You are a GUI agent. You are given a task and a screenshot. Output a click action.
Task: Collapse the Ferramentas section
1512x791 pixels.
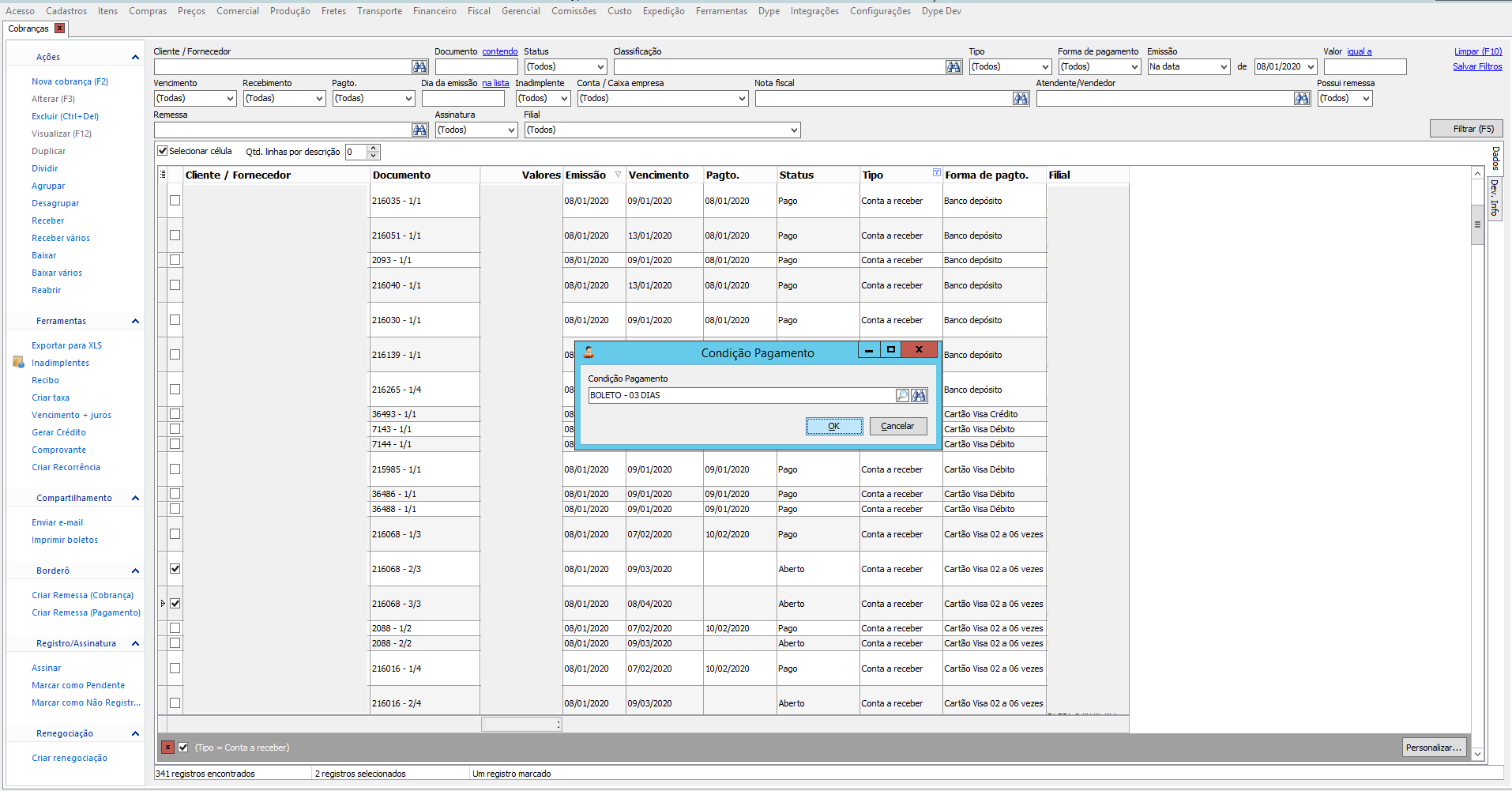pyautogui.click(x=135, y=321)
